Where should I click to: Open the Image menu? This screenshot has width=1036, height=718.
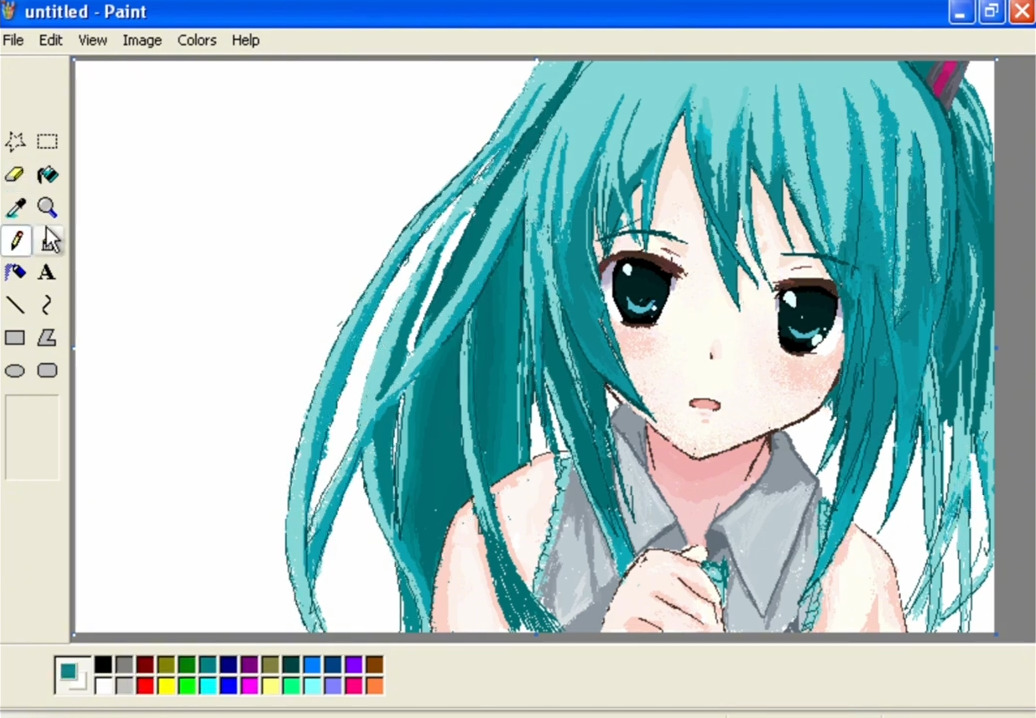click(142, 40)
